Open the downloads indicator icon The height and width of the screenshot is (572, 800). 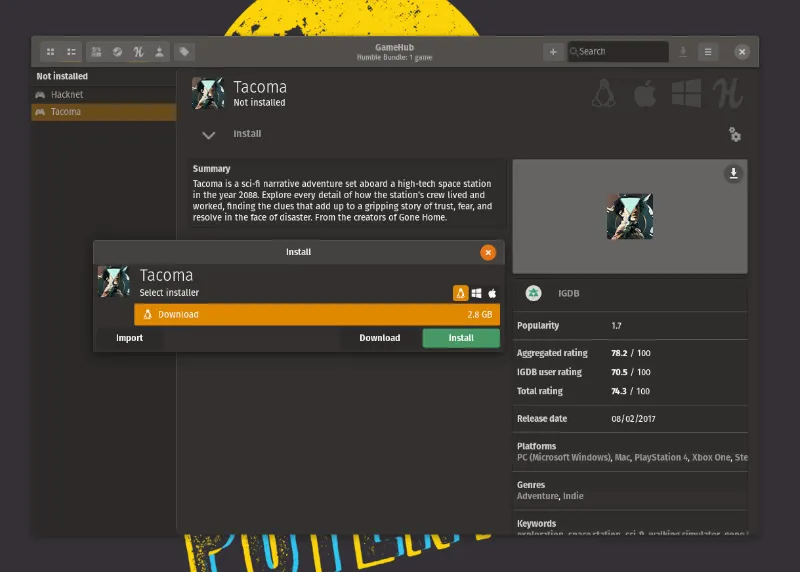click(683, 52)
